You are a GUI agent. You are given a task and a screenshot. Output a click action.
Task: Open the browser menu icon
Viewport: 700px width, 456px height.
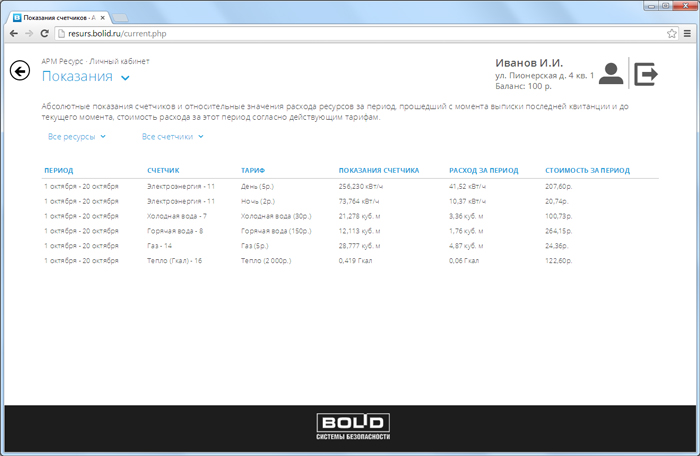click(x=686, y=33)
